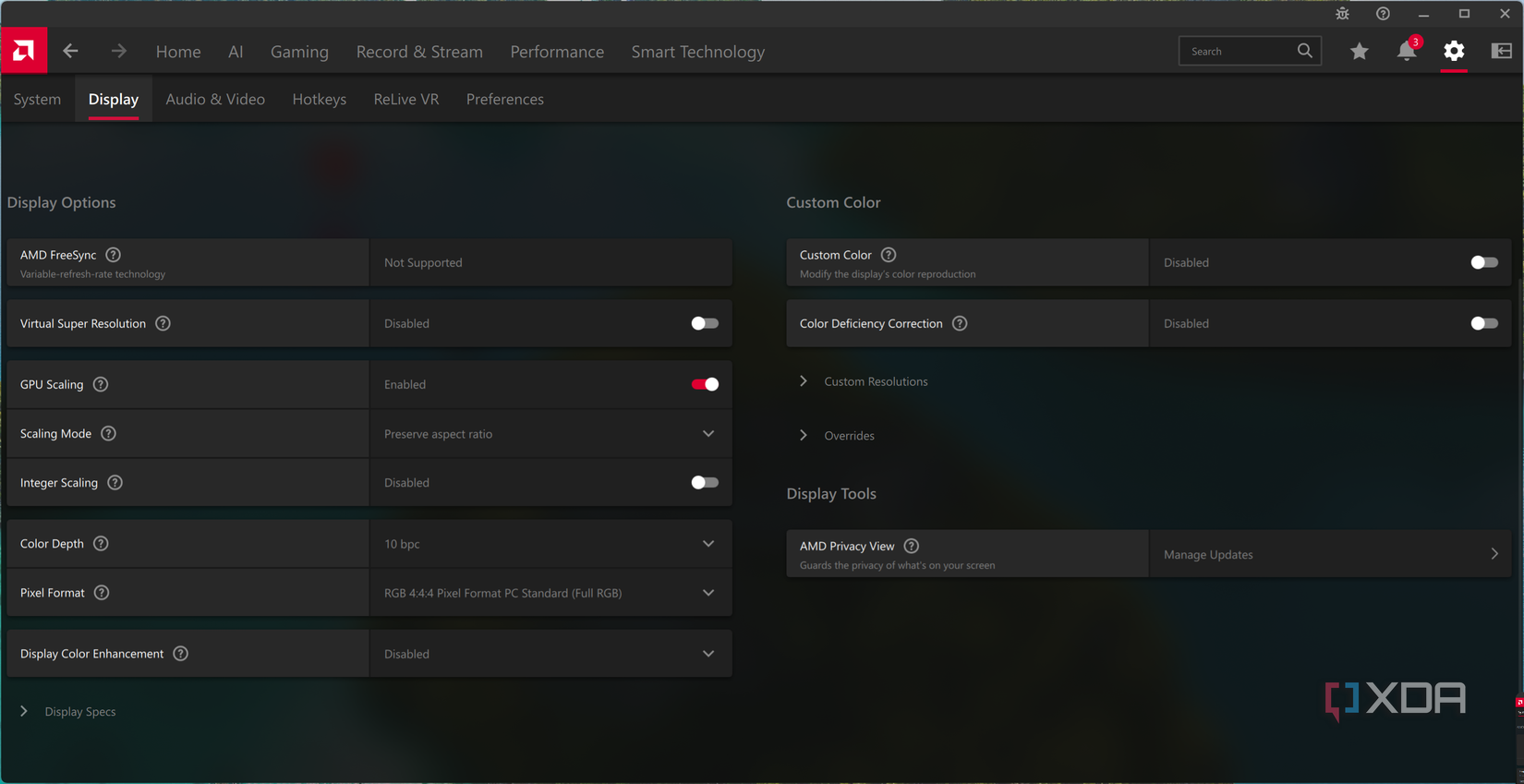This screenshot has height=784, width=1524.
Task: Switch to the Audio & Video tab
Action: pos(215,99)
